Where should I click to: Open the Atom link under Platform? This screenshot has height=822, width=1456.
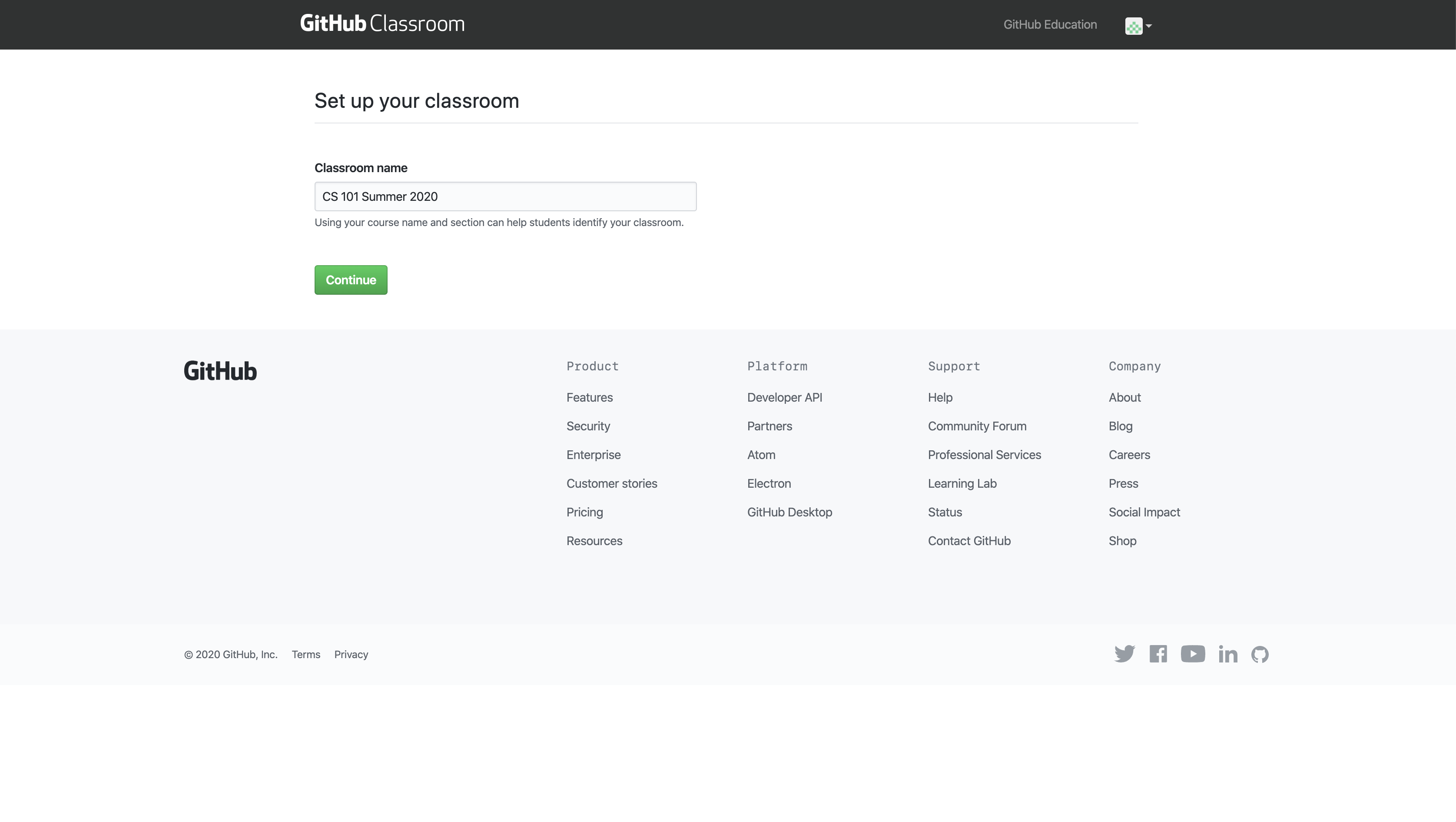coord(761,455)
